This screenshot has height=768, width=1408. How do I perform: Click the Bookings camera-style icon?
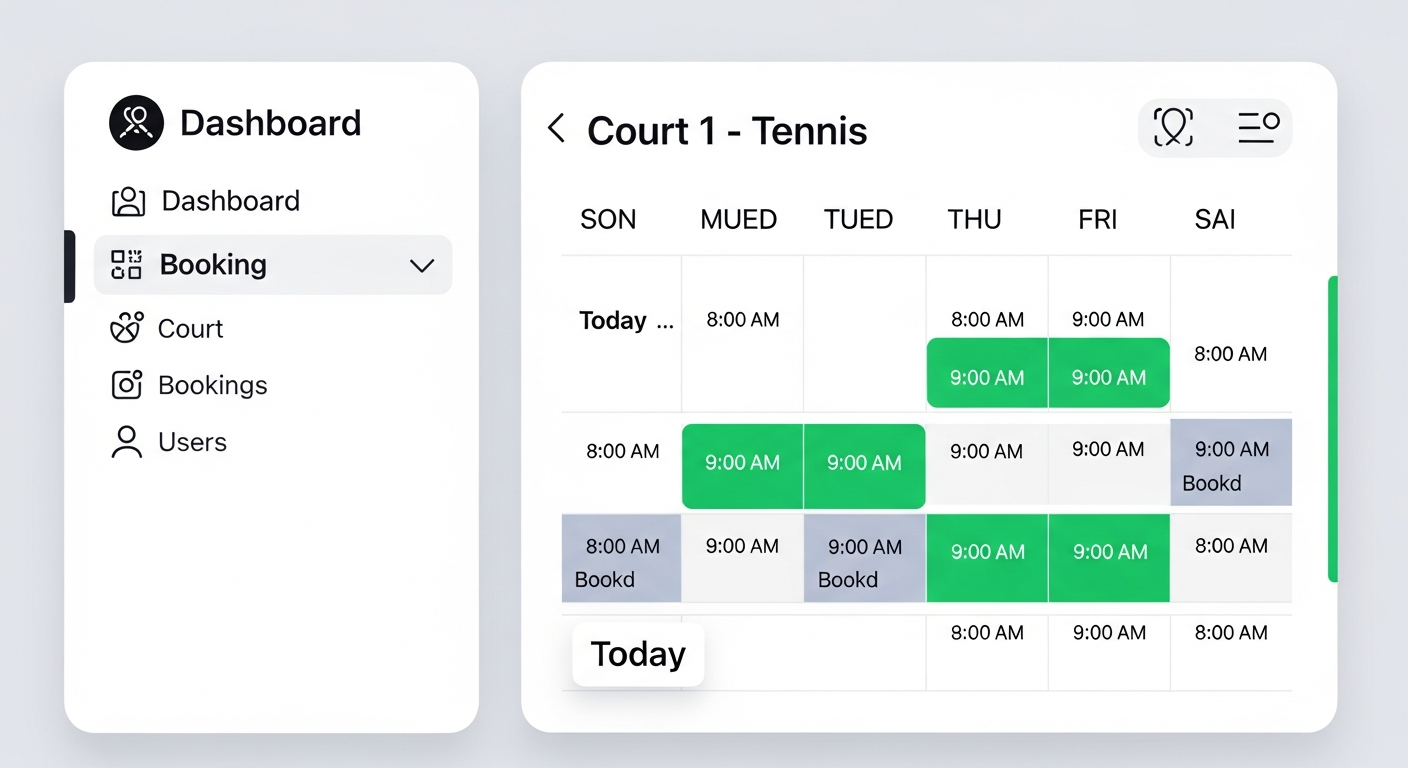pos(126,385)
